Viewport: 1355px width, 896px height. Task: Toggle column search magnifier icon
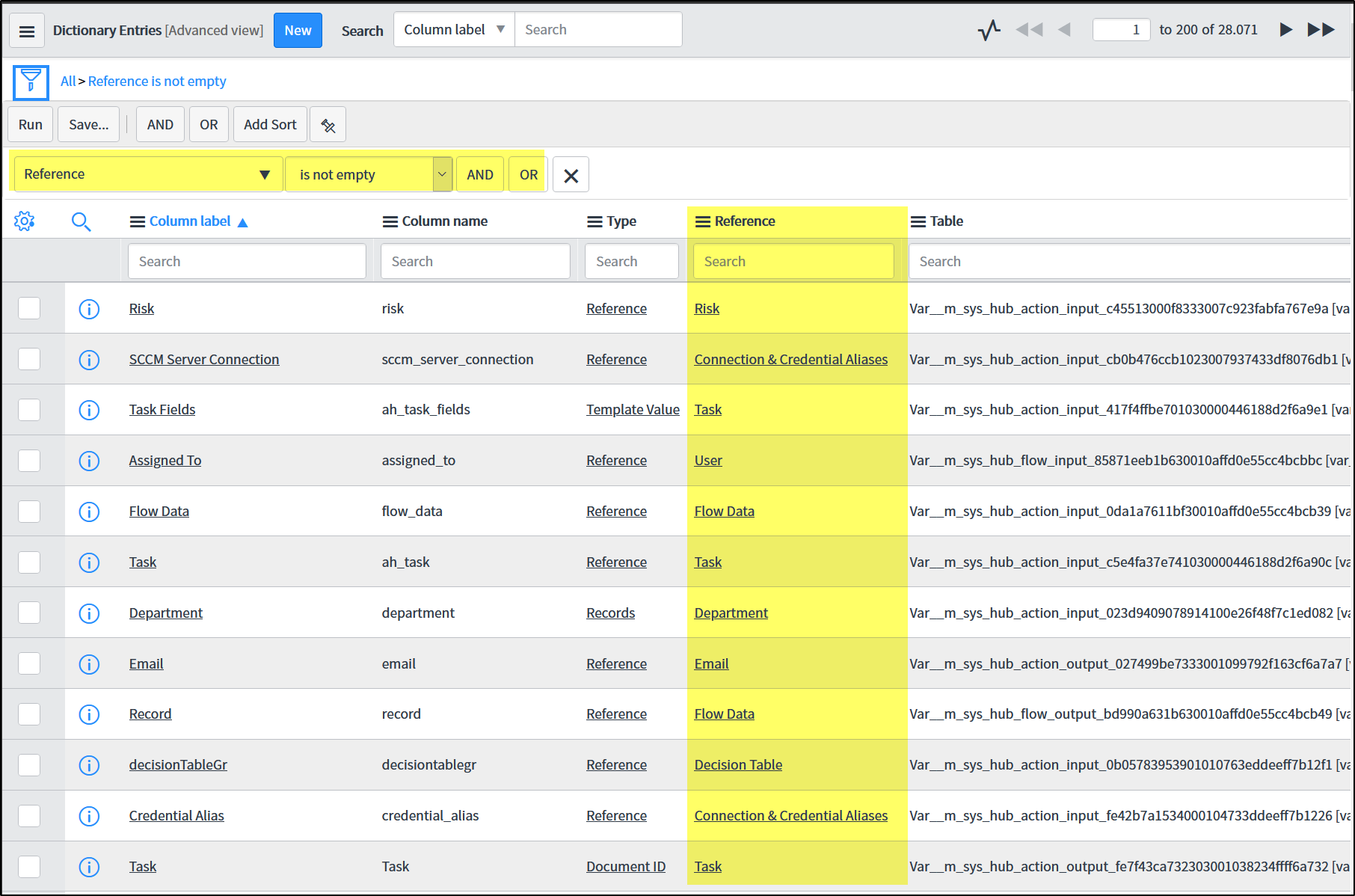81,221
